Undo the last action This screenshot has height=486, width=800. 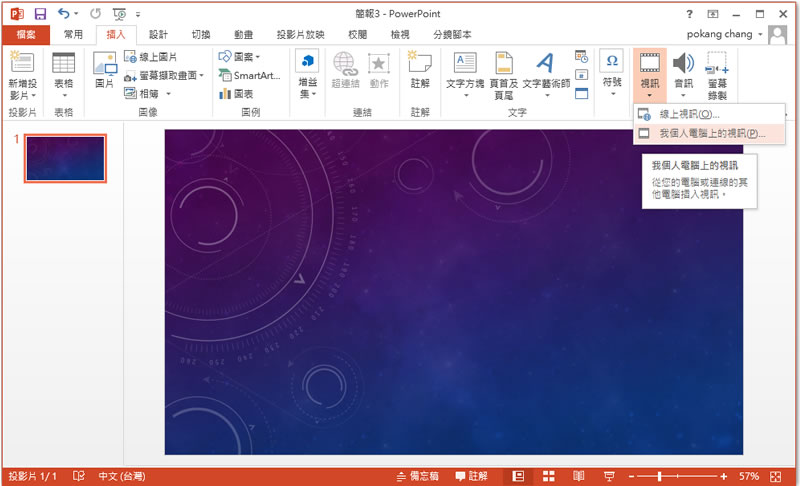(63, 14)
